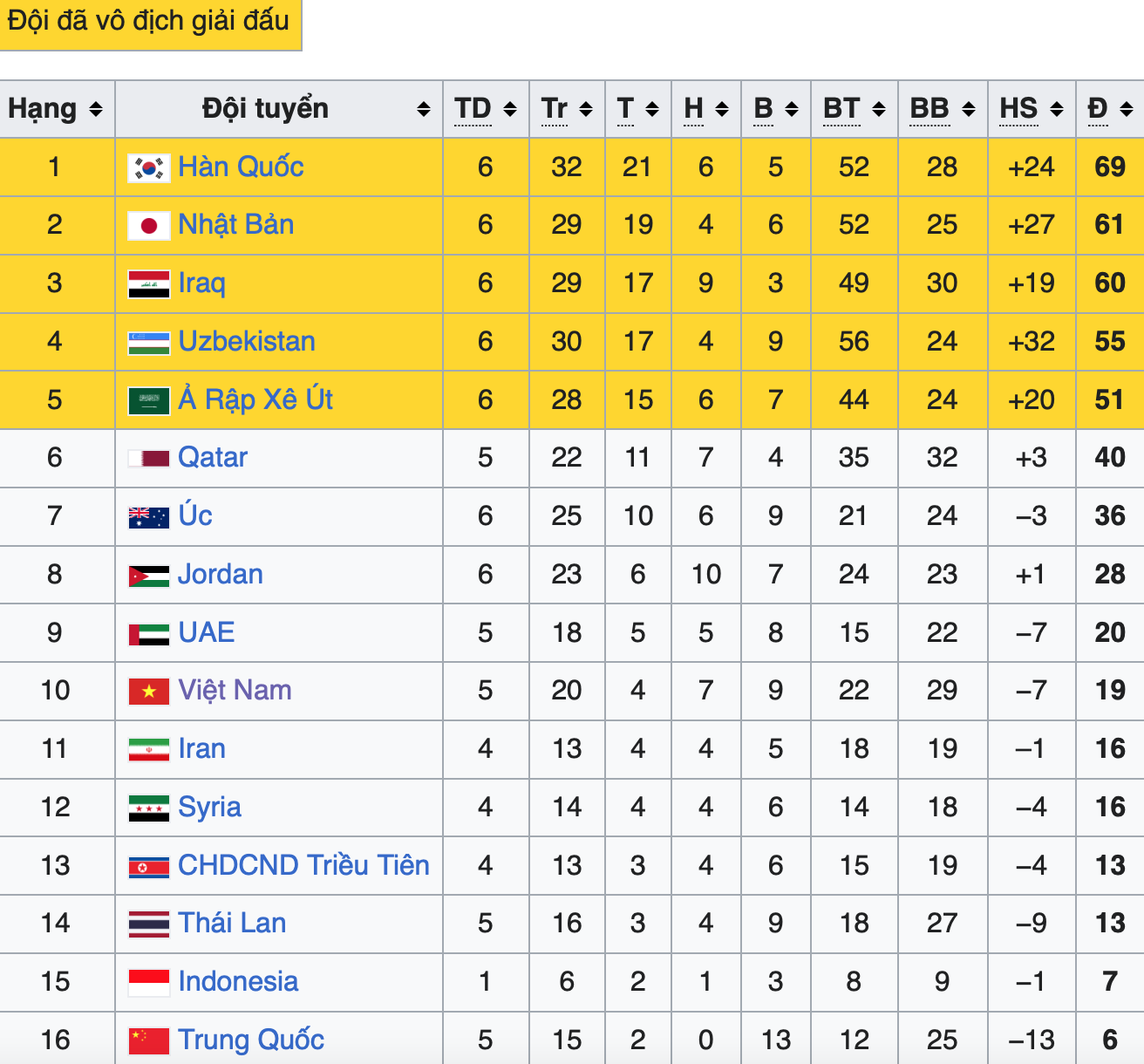Click the Thailand flag icon
Image resolution: width=1144 pixels, height=1064 pixels.
(x=148, y=924)
